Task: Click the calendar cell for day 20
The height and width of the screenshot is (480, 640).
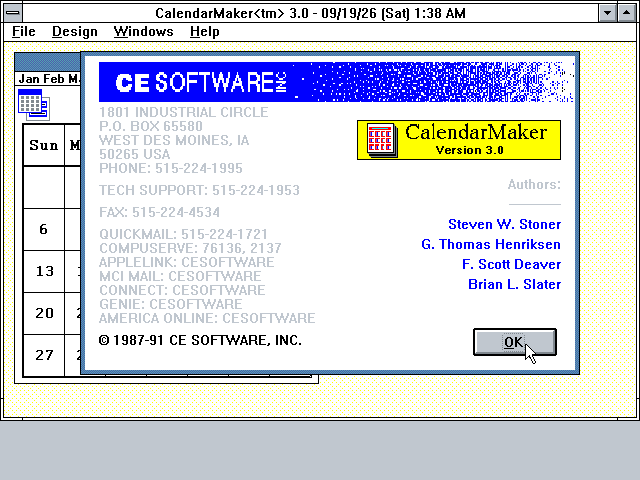Action: pos(44,313)
